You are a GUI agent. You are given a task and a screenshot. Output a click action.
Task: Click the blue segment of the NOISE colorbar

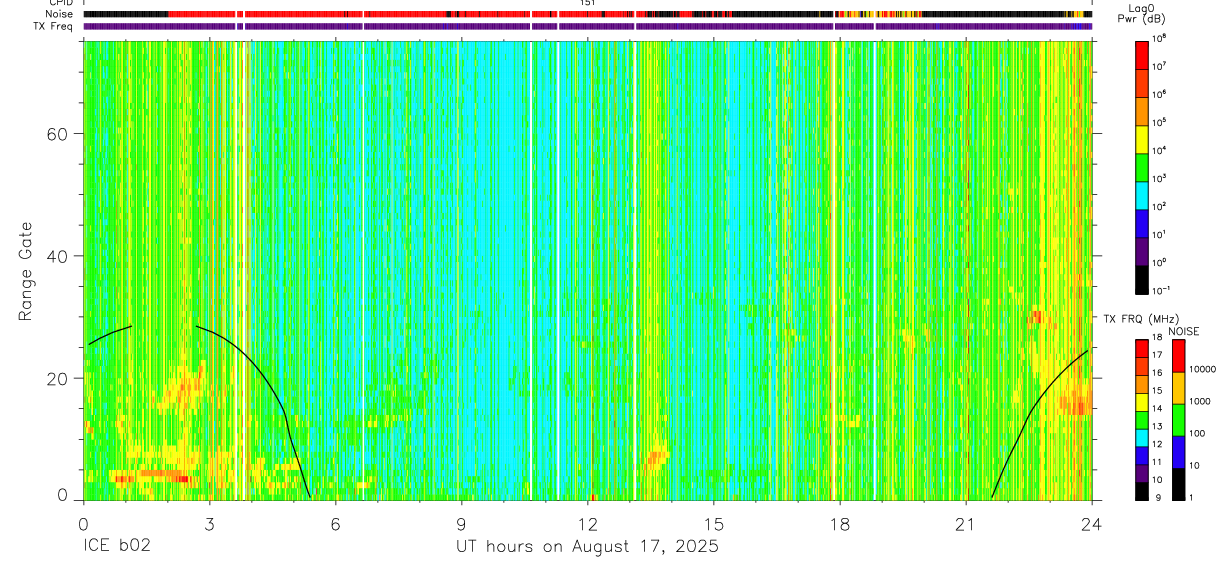1178,451
